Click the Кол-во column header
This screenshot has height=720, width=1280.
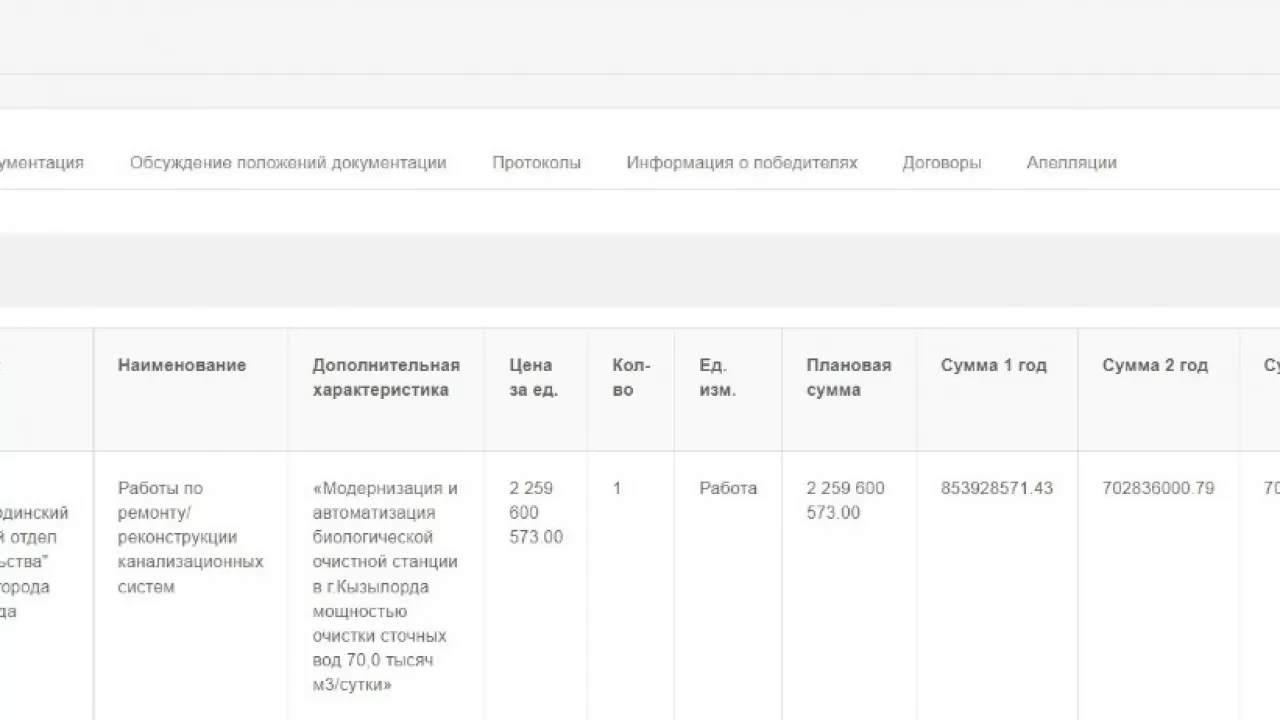pyautogui.click(x=631, y=378)
